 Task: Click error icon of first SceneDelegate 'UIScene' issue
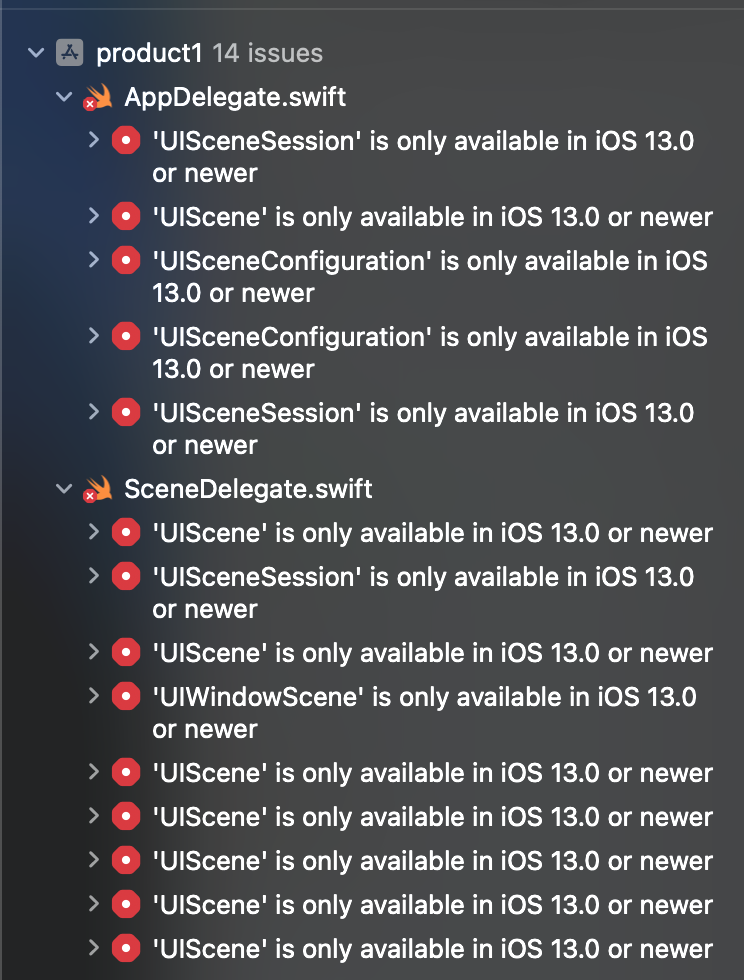point(126,533)
